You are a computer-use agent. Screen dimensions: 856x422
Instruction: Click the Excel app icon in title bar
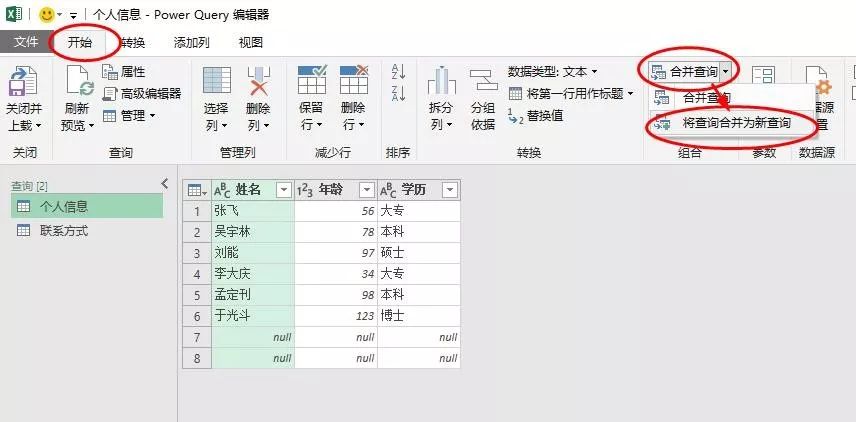[13, 15]
